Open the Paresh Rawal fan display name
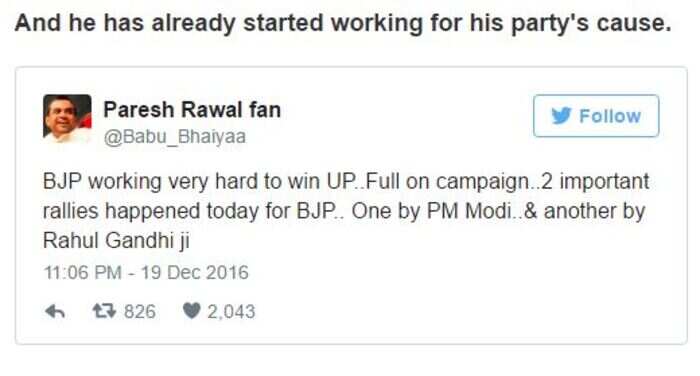This screenshot has height=376, width=700. click(192, 109)
